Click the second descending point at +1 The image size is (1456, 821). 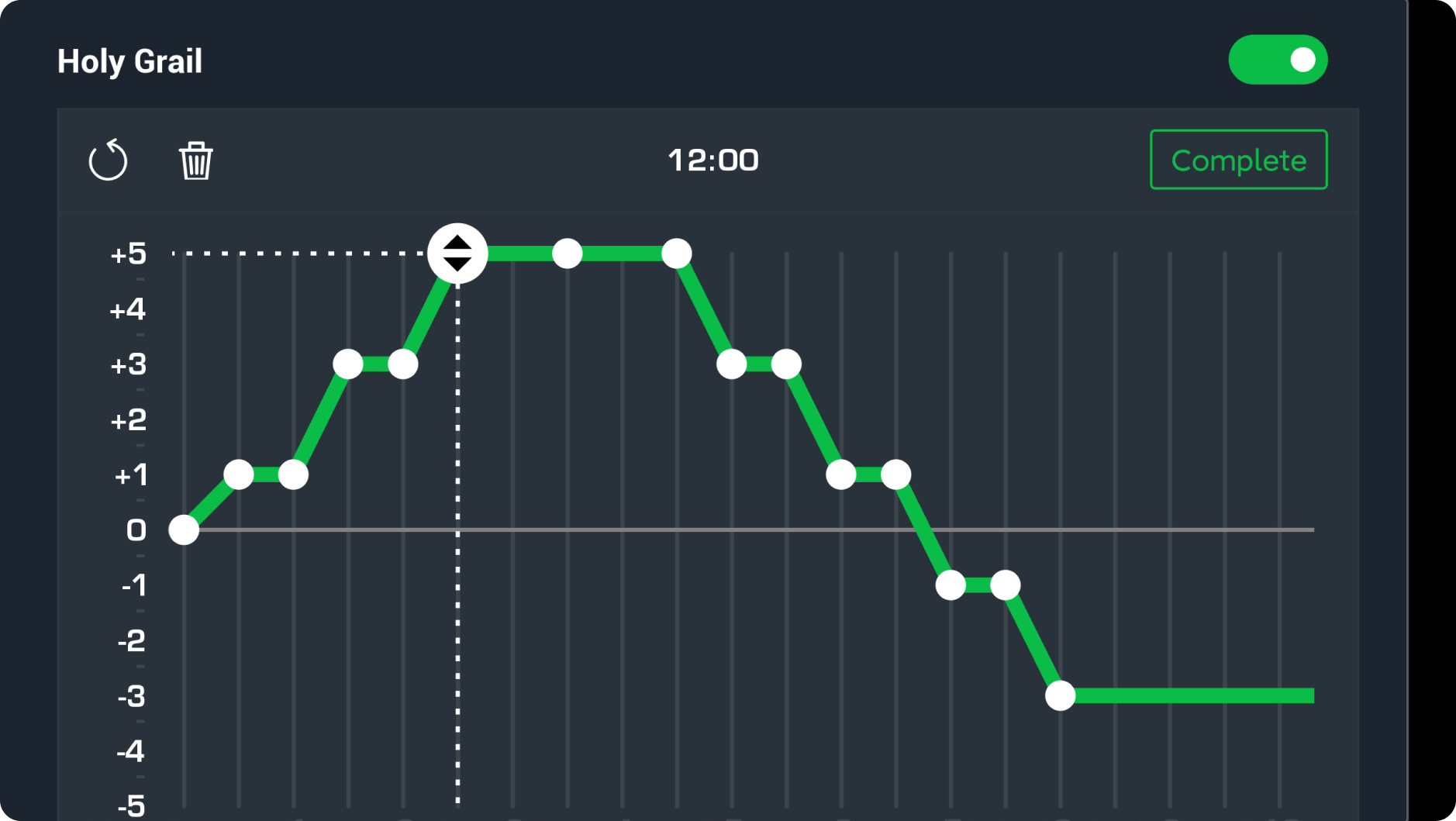click(896, 474)
